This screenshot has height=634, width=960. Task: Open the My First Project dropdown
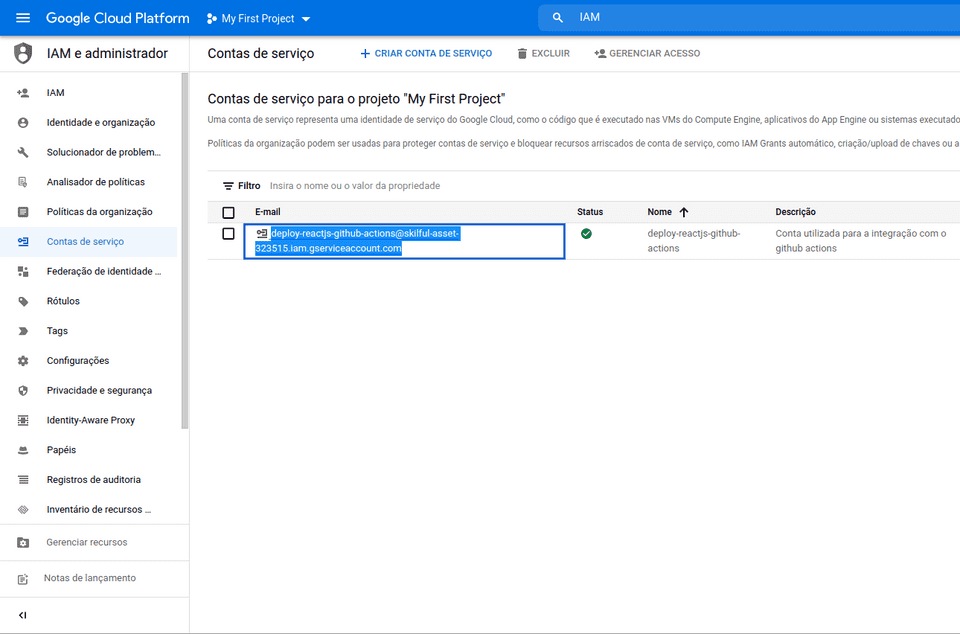tap(258, 19)
